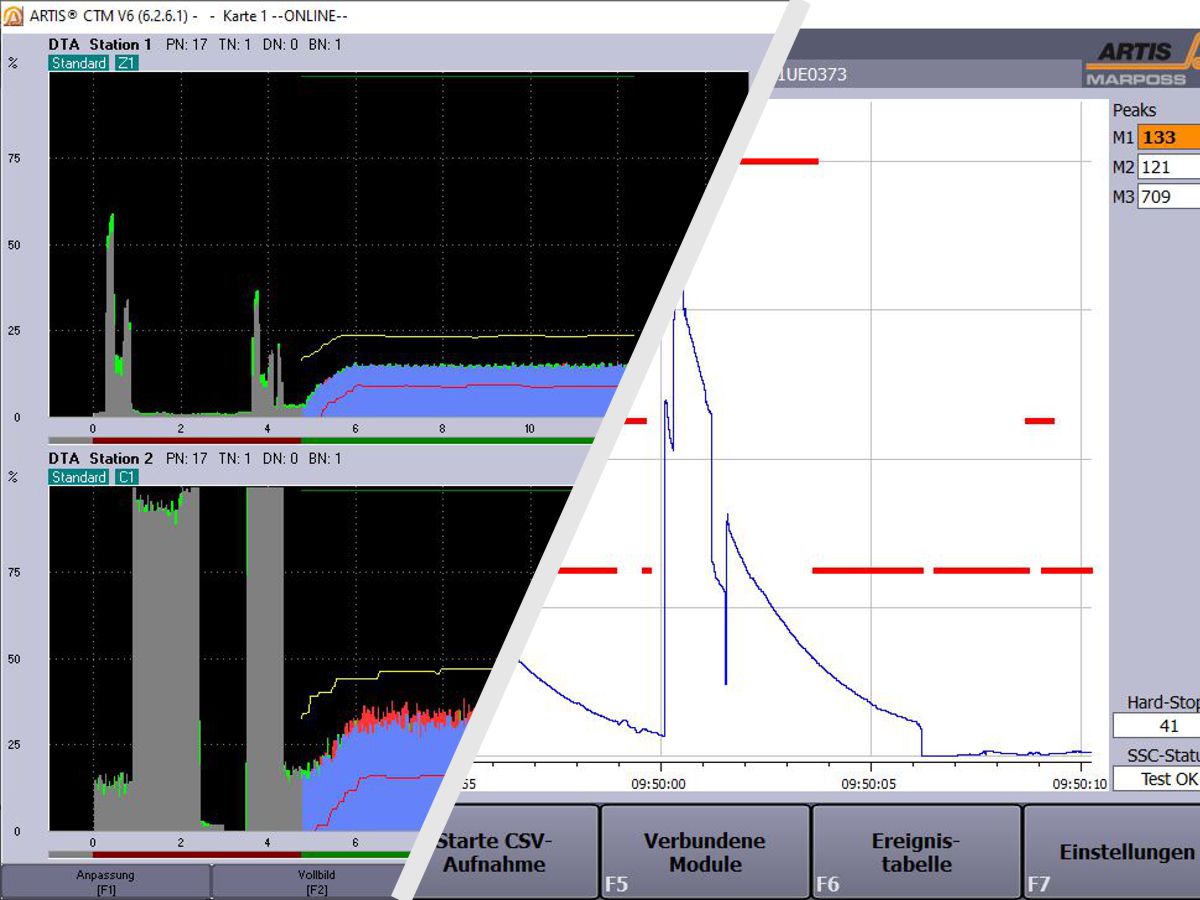Select the Standard tag of Station 1
Viewport: 1200px width, 900px height.
click(79, 63)
